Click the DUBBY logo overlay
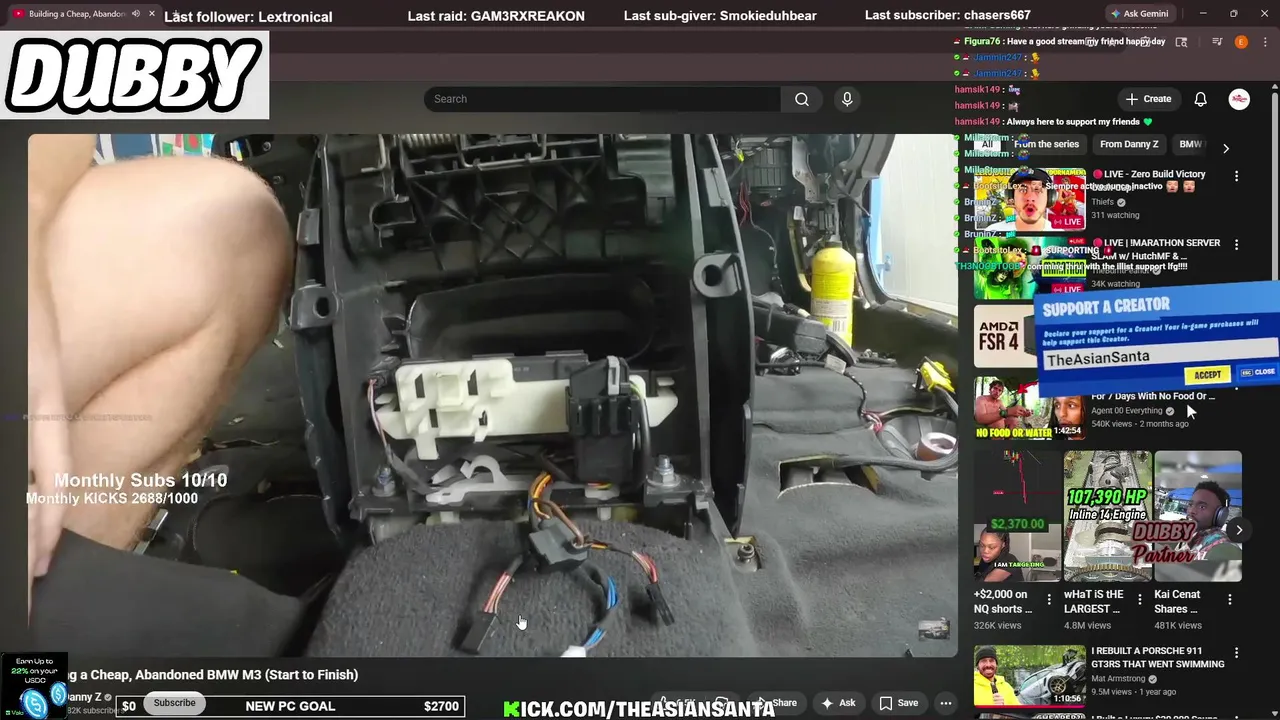The height and width of the screenshot is (720, 1280). click(x=134, y=76)
